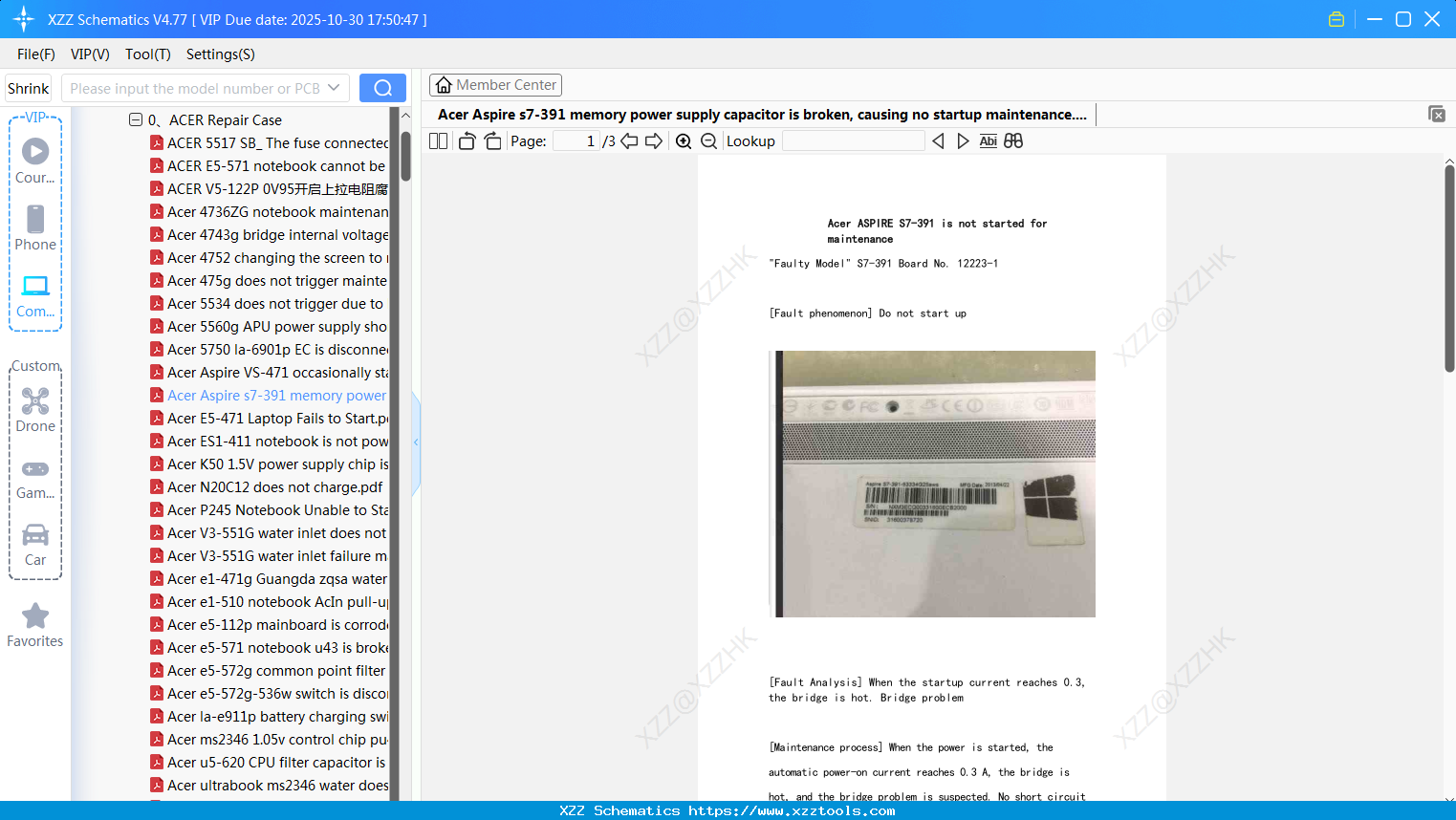Click the Shrink button
The image size is (1456, 820).
point(29,88)
